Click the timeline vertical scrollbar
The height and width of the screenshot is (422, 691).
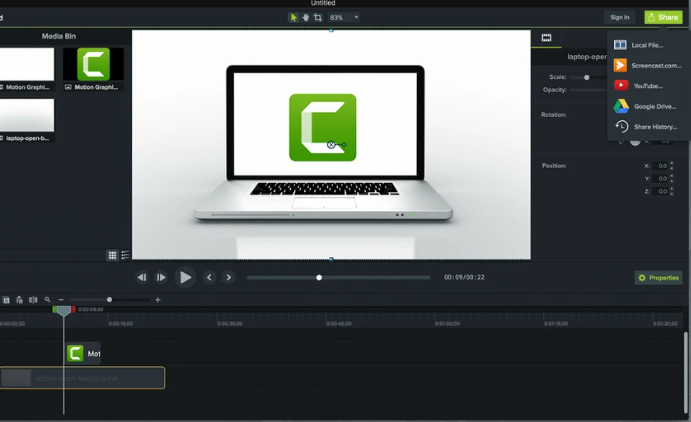click(x=686, y=372)
